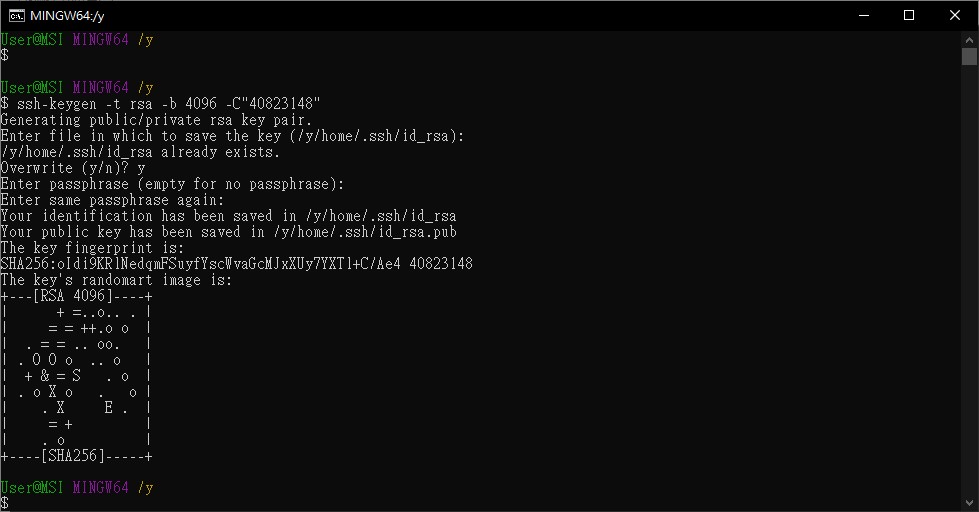Close the MINGW64 terminal window
The height and width of the screenshot is (512, 979).
click(x=955, y=15)
